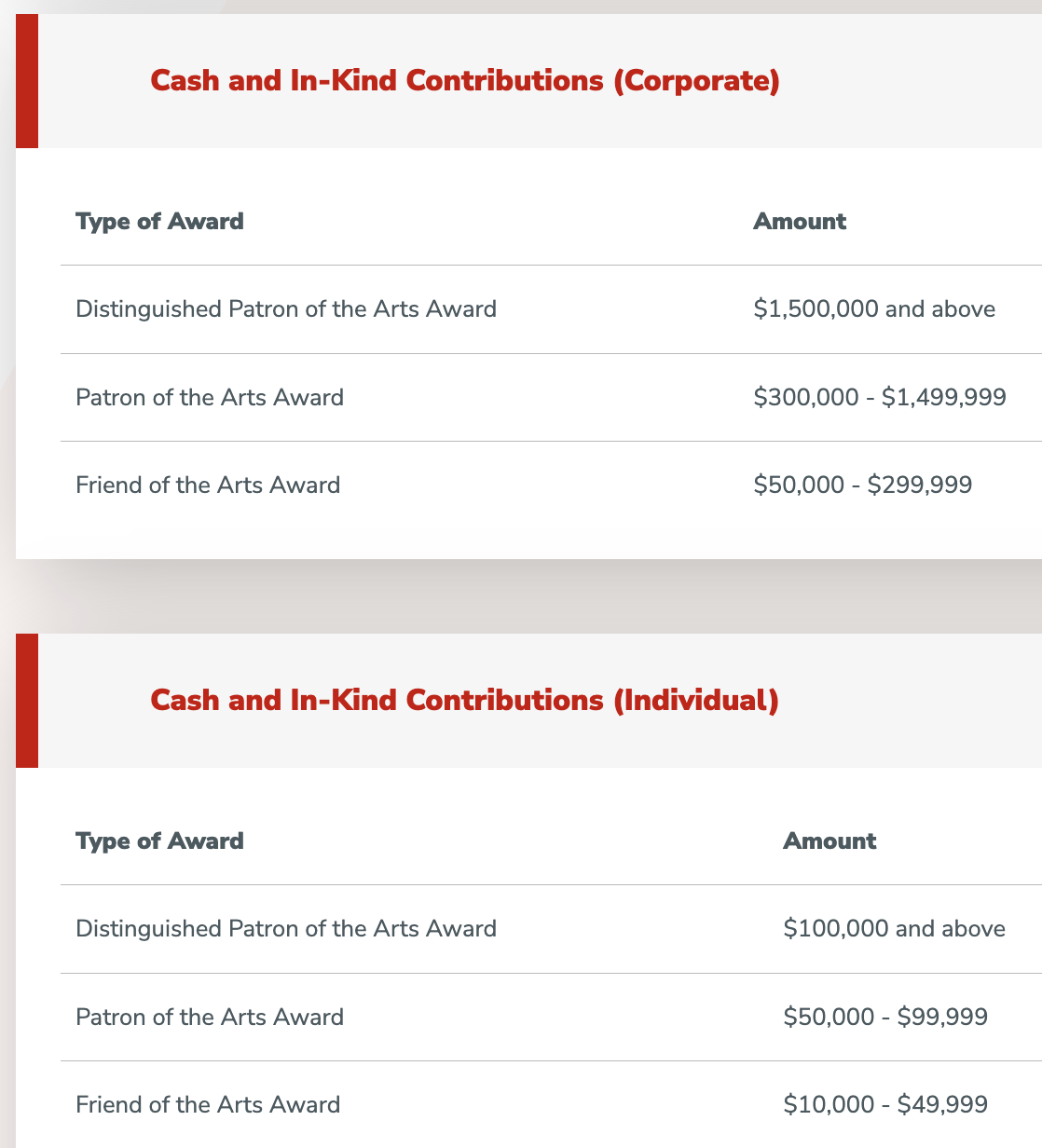Select the individual Type of Award column header
This screenshot has width=1042, height=1148.
pyautogui.click(x=159, y=841)
